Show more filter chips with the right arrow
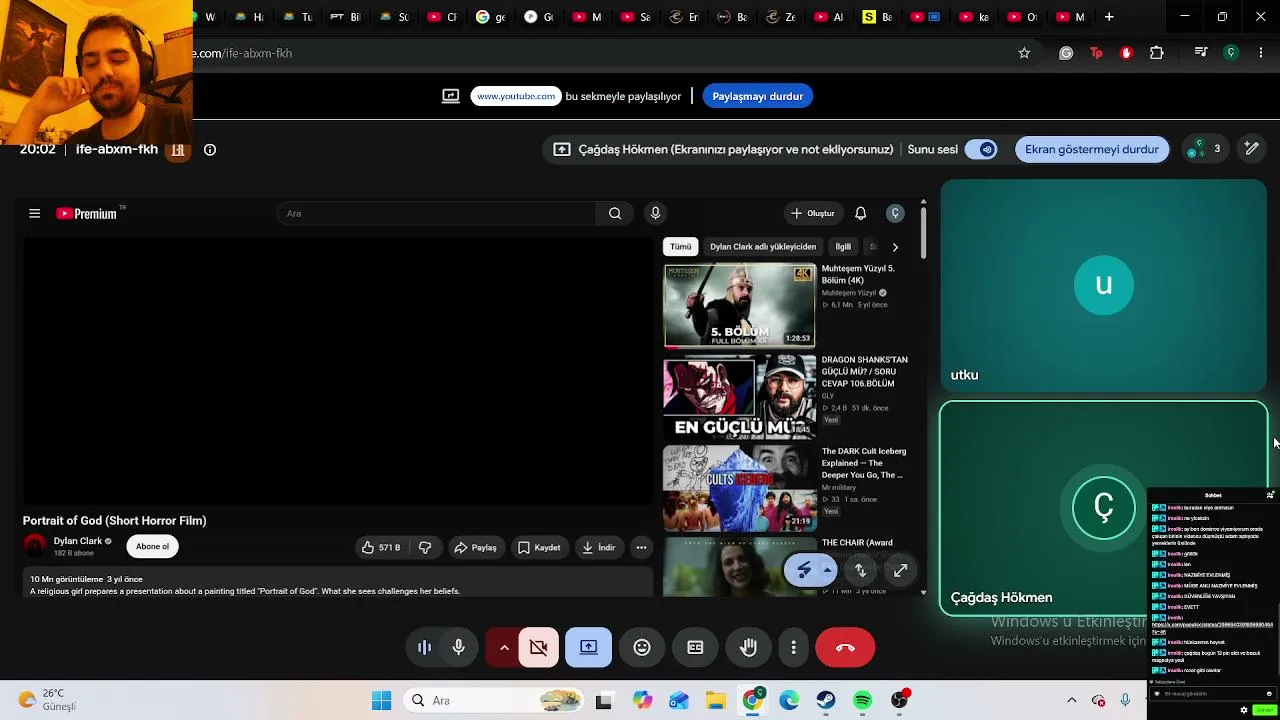 tap(895, 247)
